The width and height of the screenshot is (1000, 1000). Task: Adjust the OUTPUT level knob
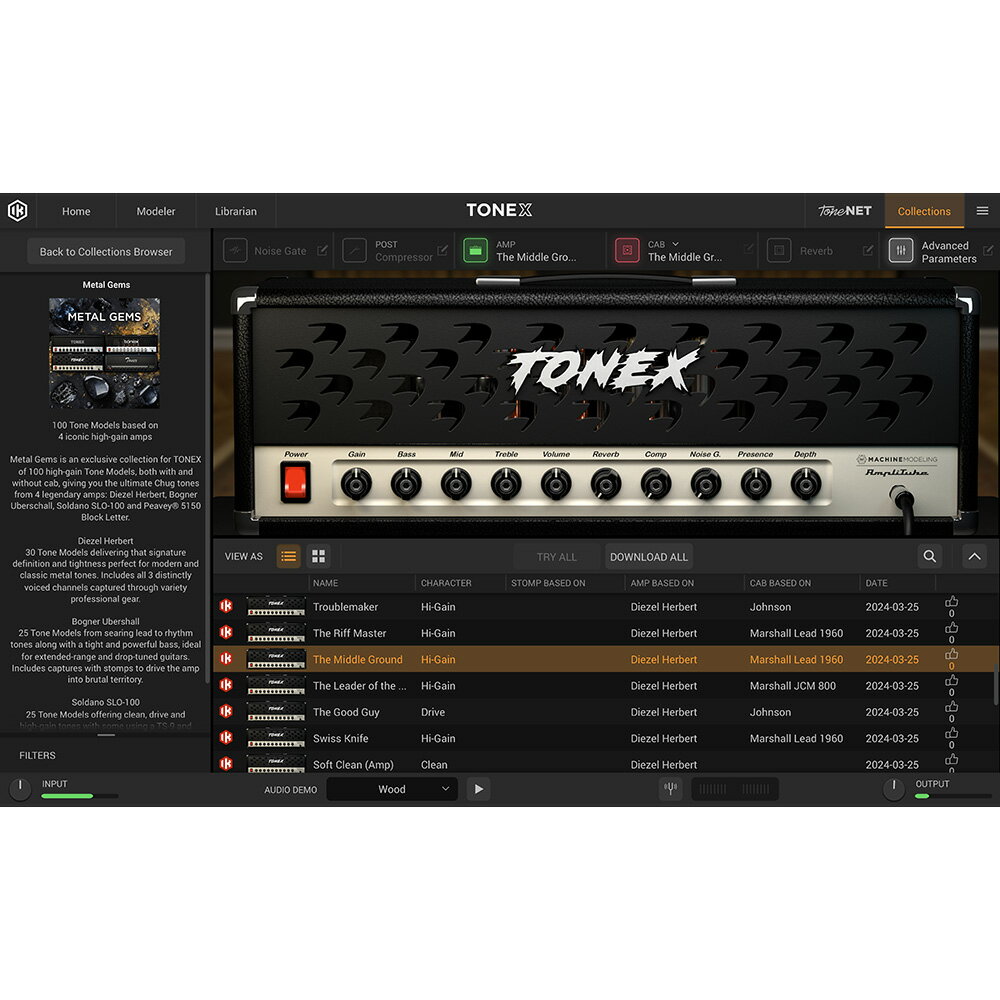(x=893, y=789)
